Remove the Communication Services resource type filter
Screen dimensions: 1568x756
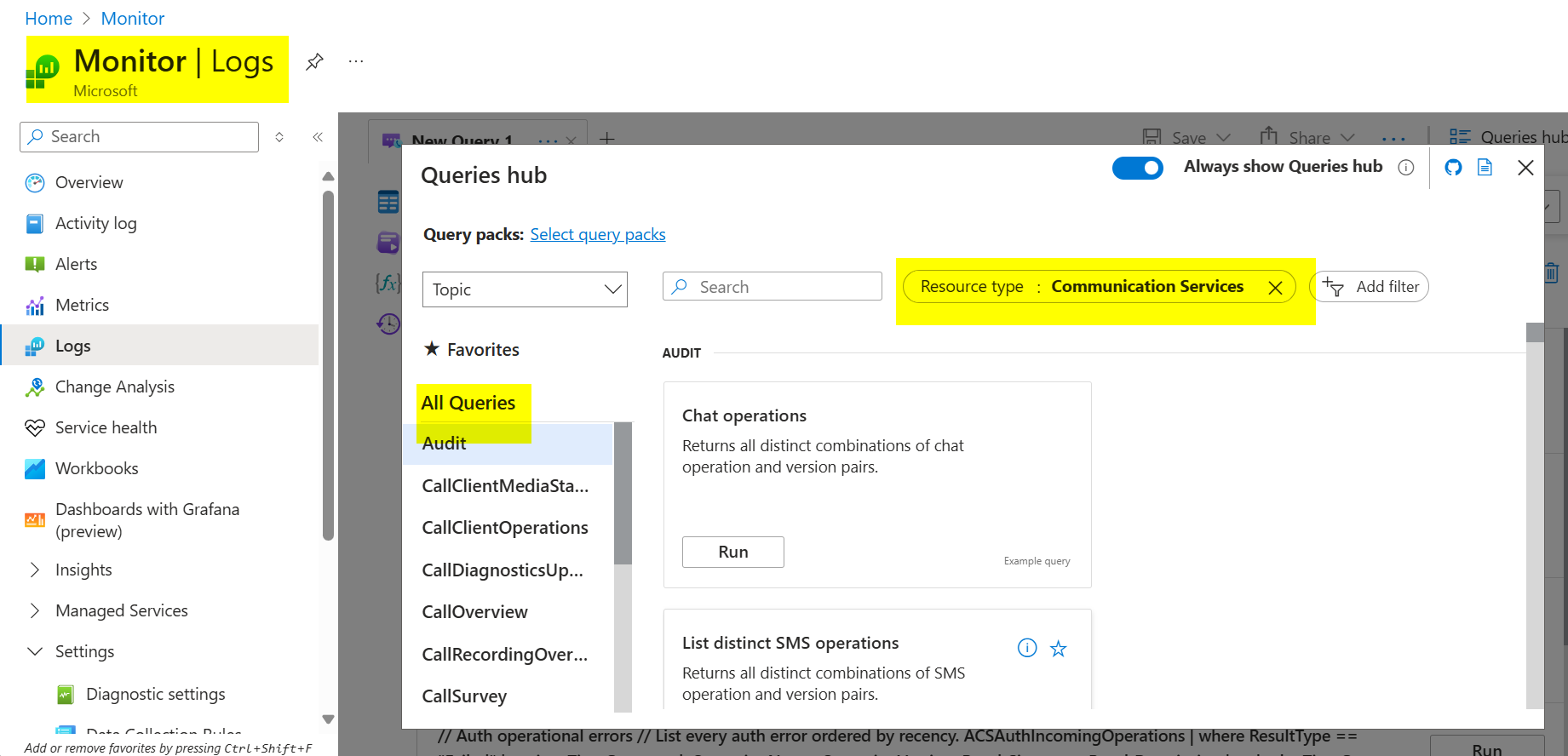(x=1275, y=288)
